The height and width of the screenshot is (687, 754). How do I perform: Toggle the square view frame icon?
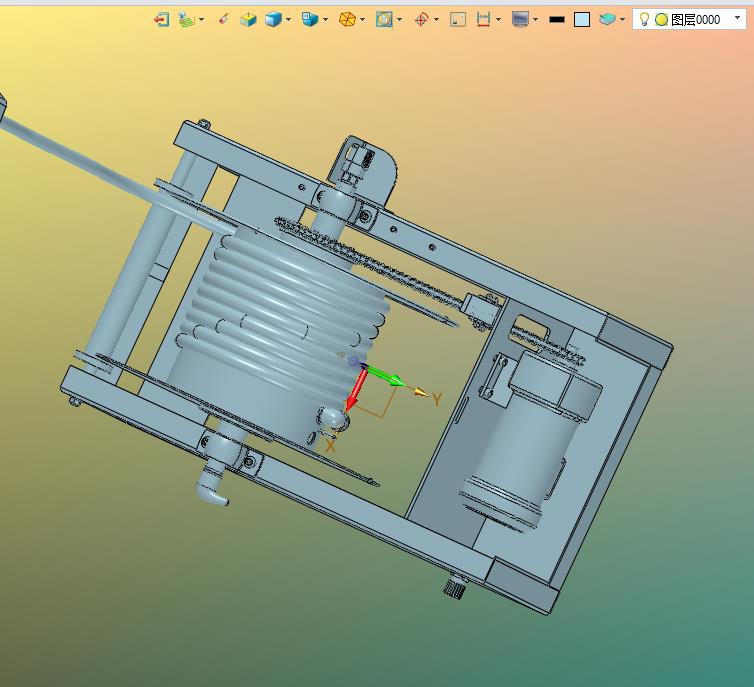point(458,20)
